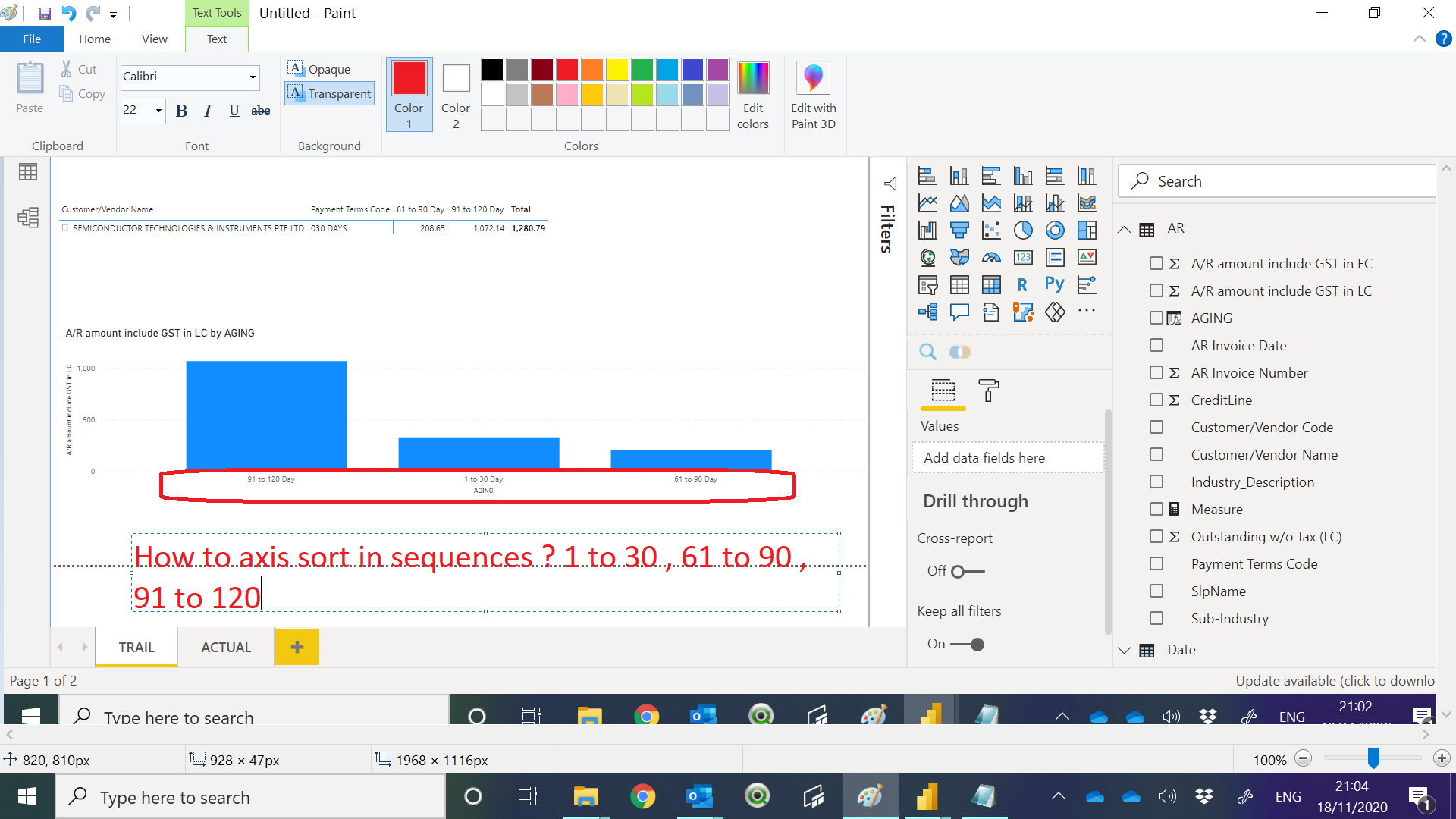This screenshot has width=1456, height=819.
Task: Check the CreditLine field checkbox
Action: point(1156,400)
